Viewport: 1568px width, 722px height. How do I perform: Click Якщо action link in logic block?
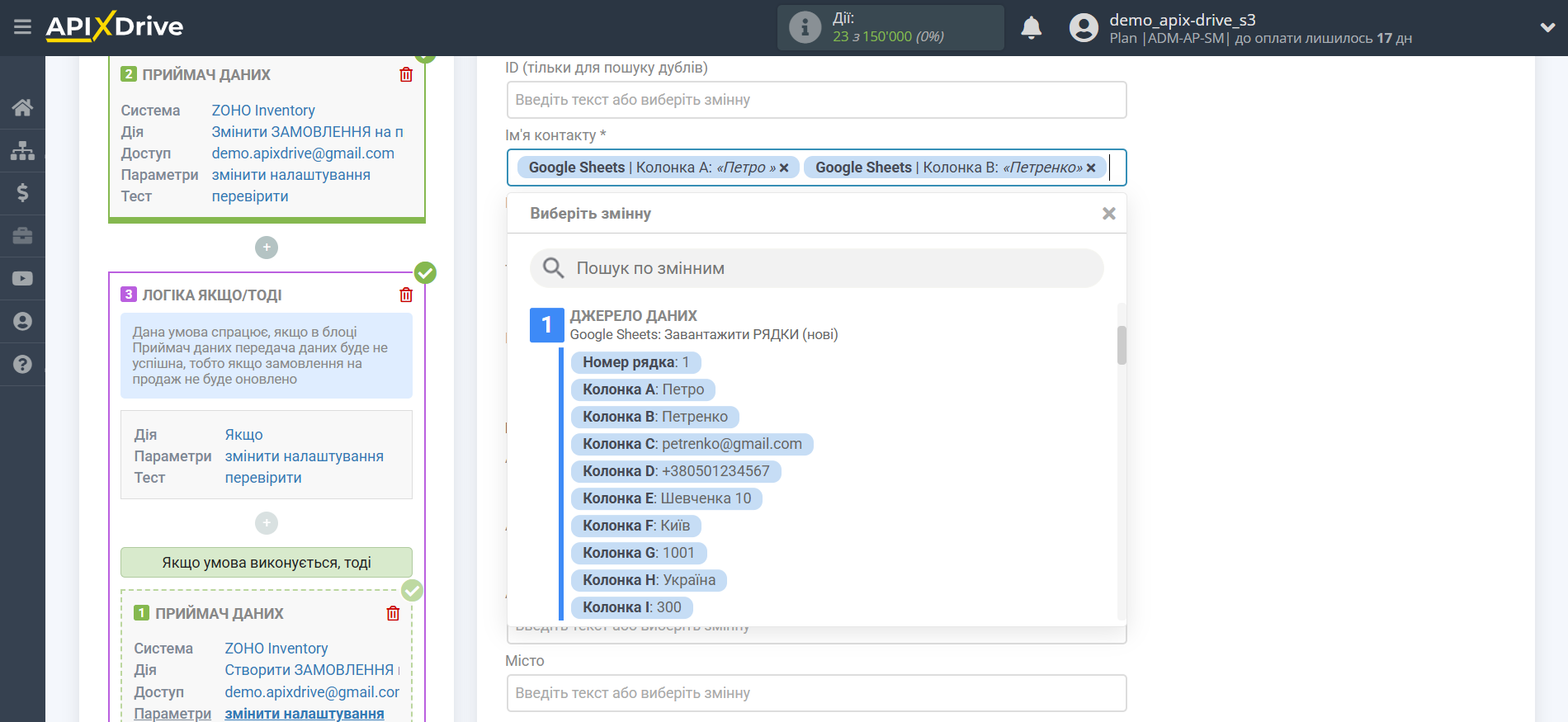click(x=243, y=435)
